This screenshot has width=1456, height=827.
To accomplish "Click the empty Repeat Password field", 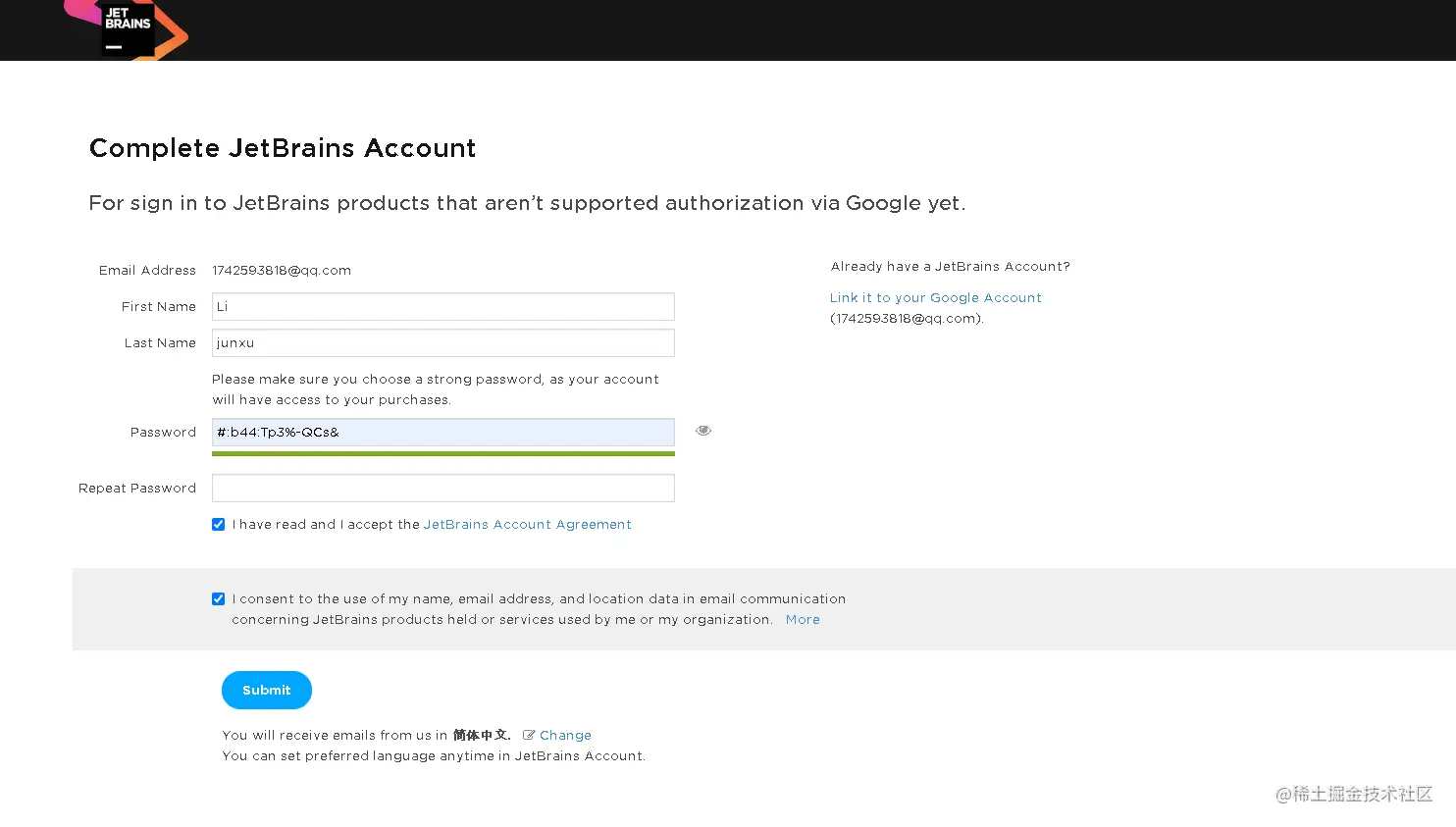I will tap(442, 489).
